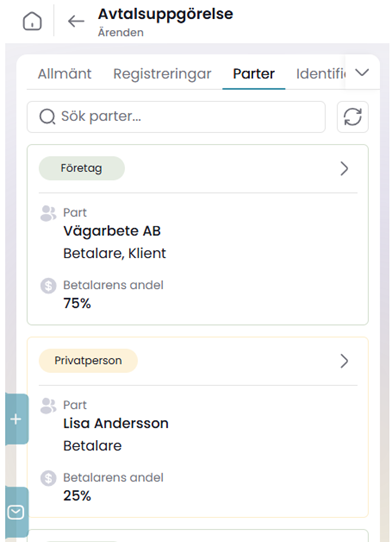Click the dollar icon beside 25% share
The width and height of the screenshot is (392, 542).
(48, 478)
